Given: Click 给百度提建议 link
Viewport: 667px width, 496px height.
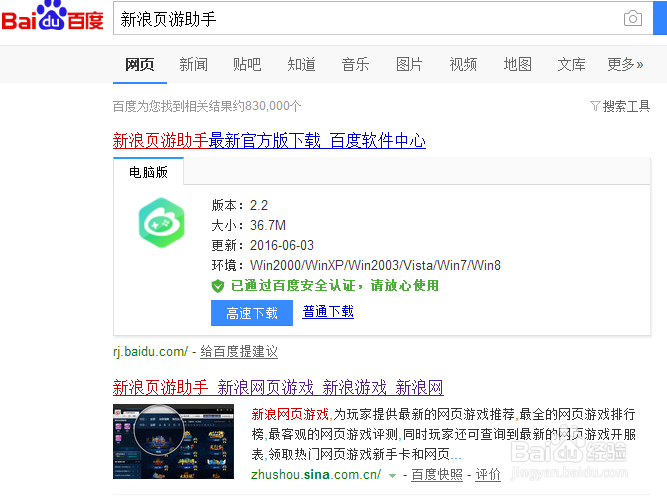Looking at the screenshot, I should point(239,352).
